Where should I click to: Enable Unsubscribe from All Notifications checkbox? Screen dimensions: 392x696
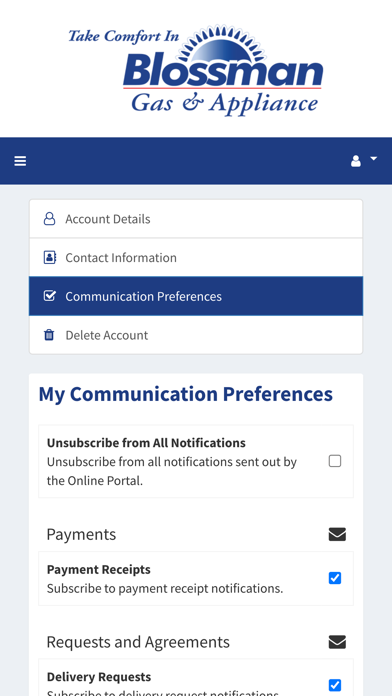pyautogui.click(x=335, y=461)
